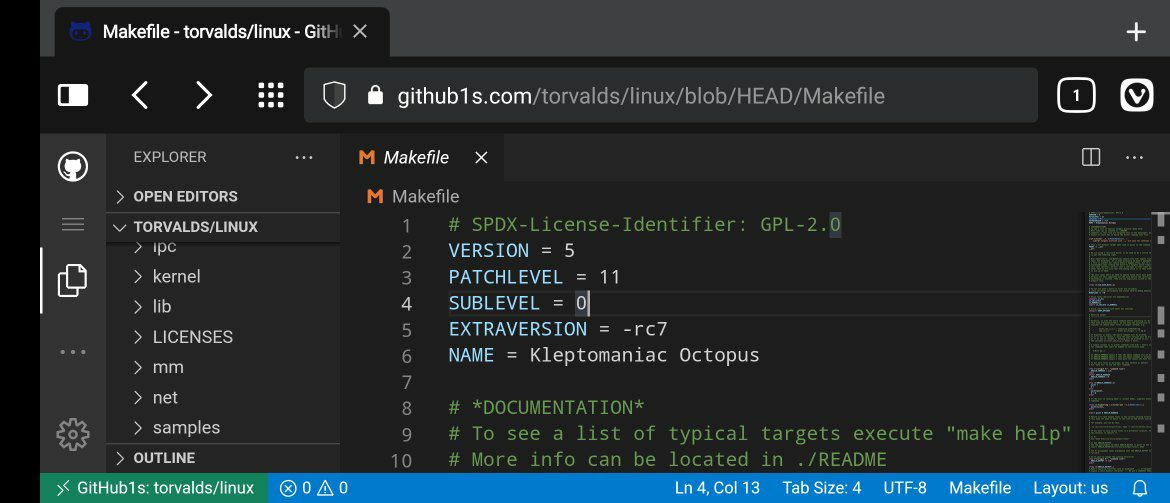Expand the samples folder
The width and height of the screenshot is (1170, 503).
click(x=223, y=428)
